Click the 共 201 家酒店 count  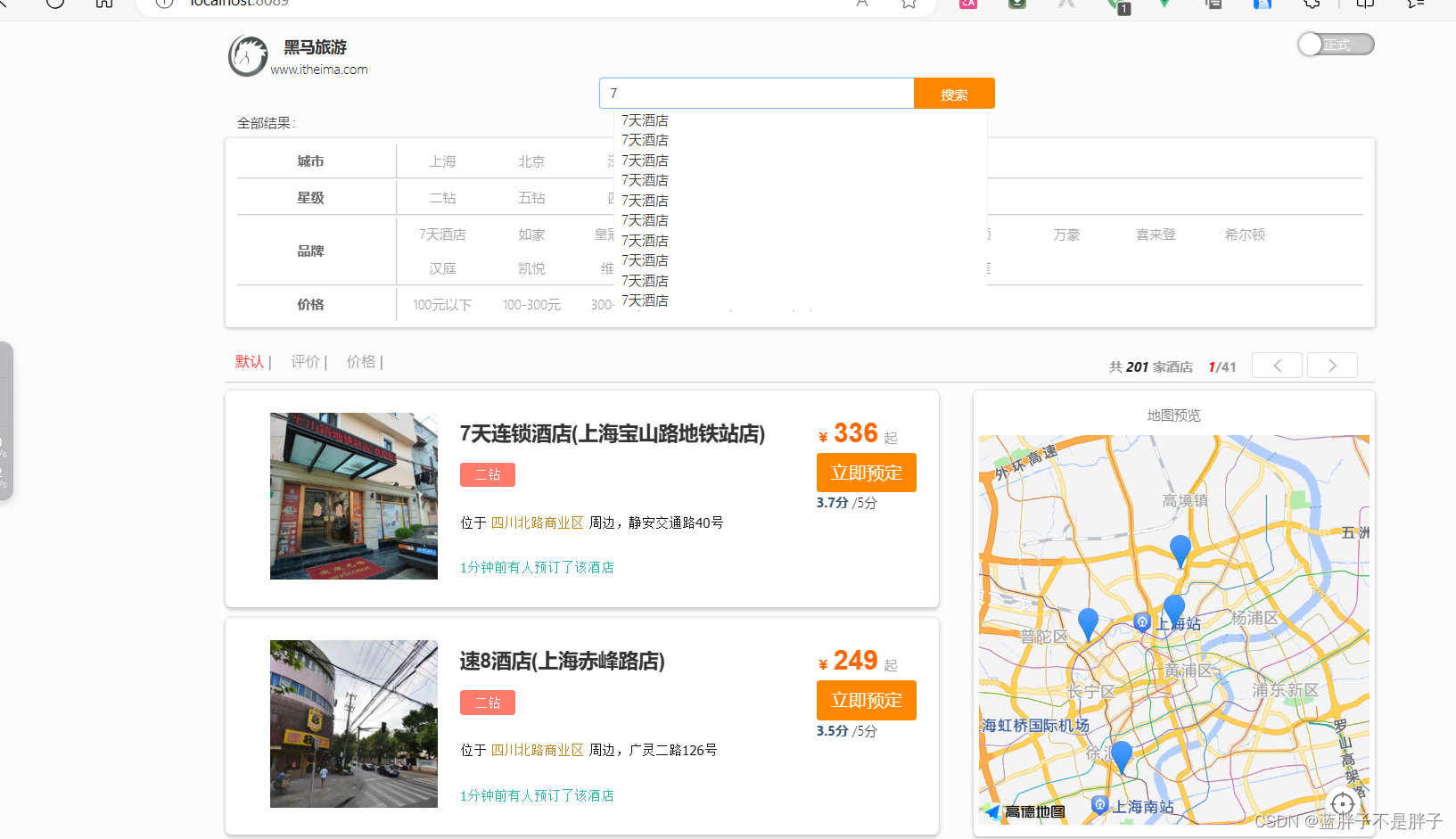coord(1150,367)
